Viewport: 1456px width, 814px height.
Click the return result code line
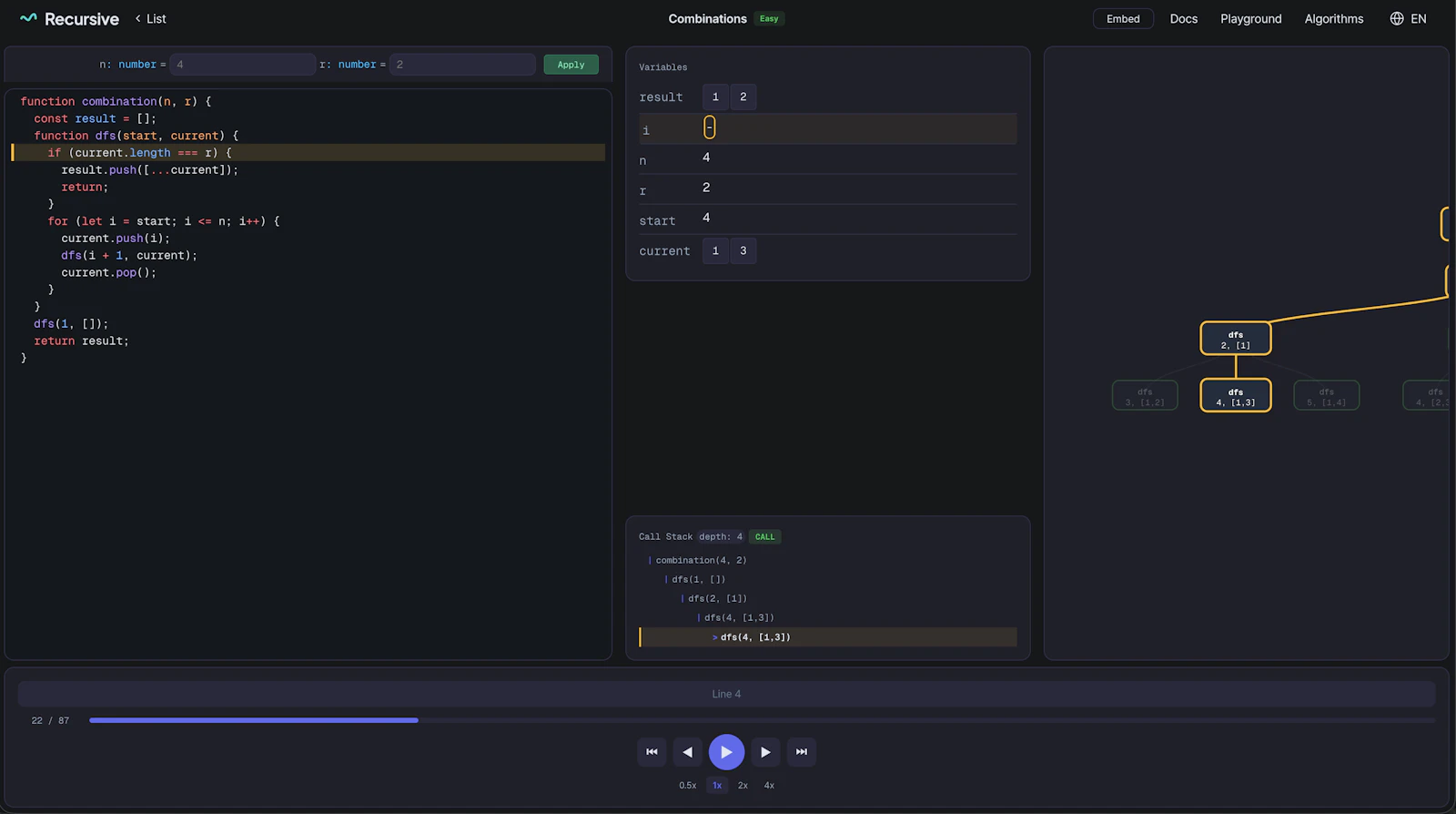[81, 341]
